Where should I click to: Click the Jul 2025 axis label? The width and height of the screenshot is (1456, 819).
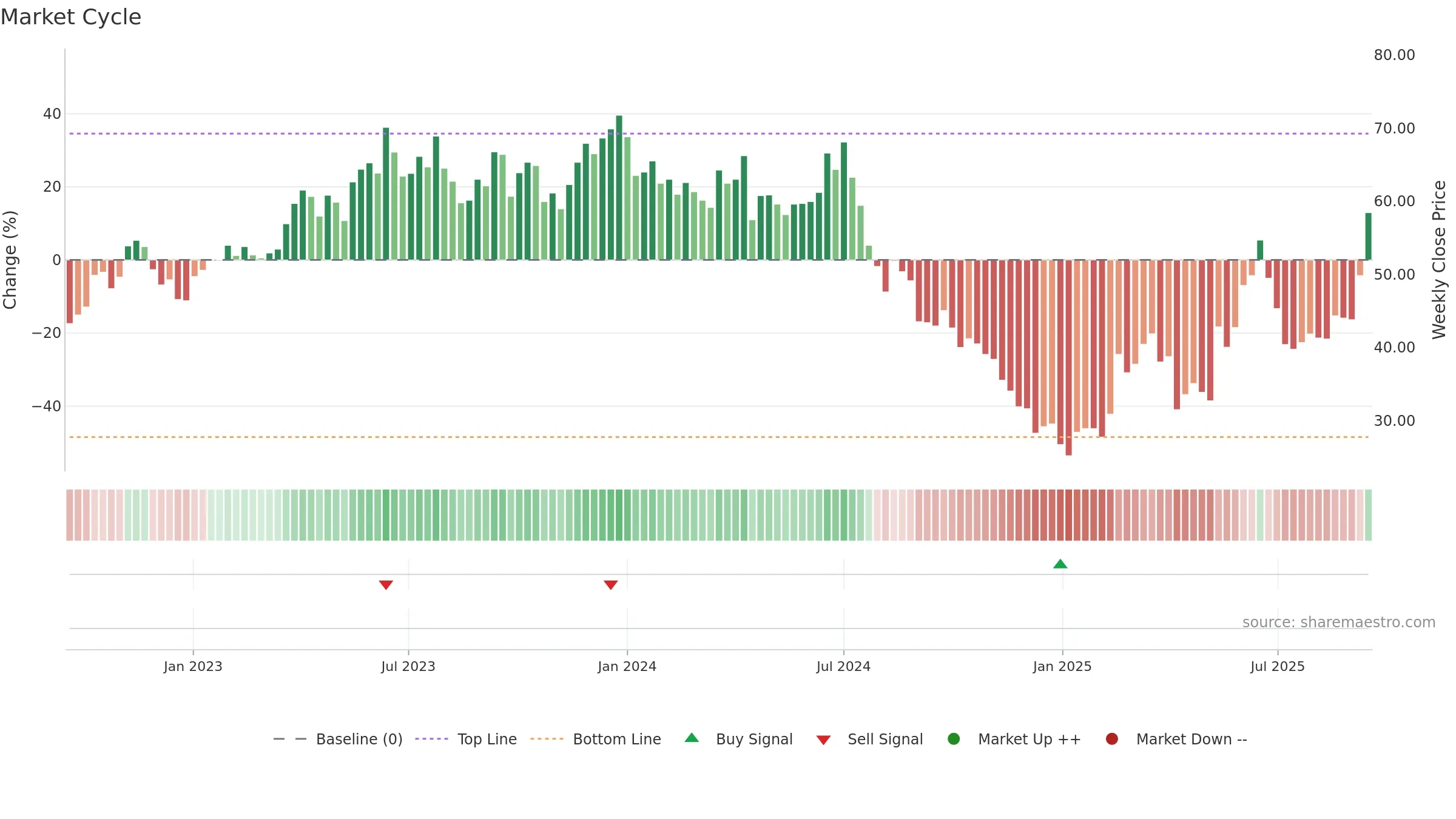[x=1278, y=666]
